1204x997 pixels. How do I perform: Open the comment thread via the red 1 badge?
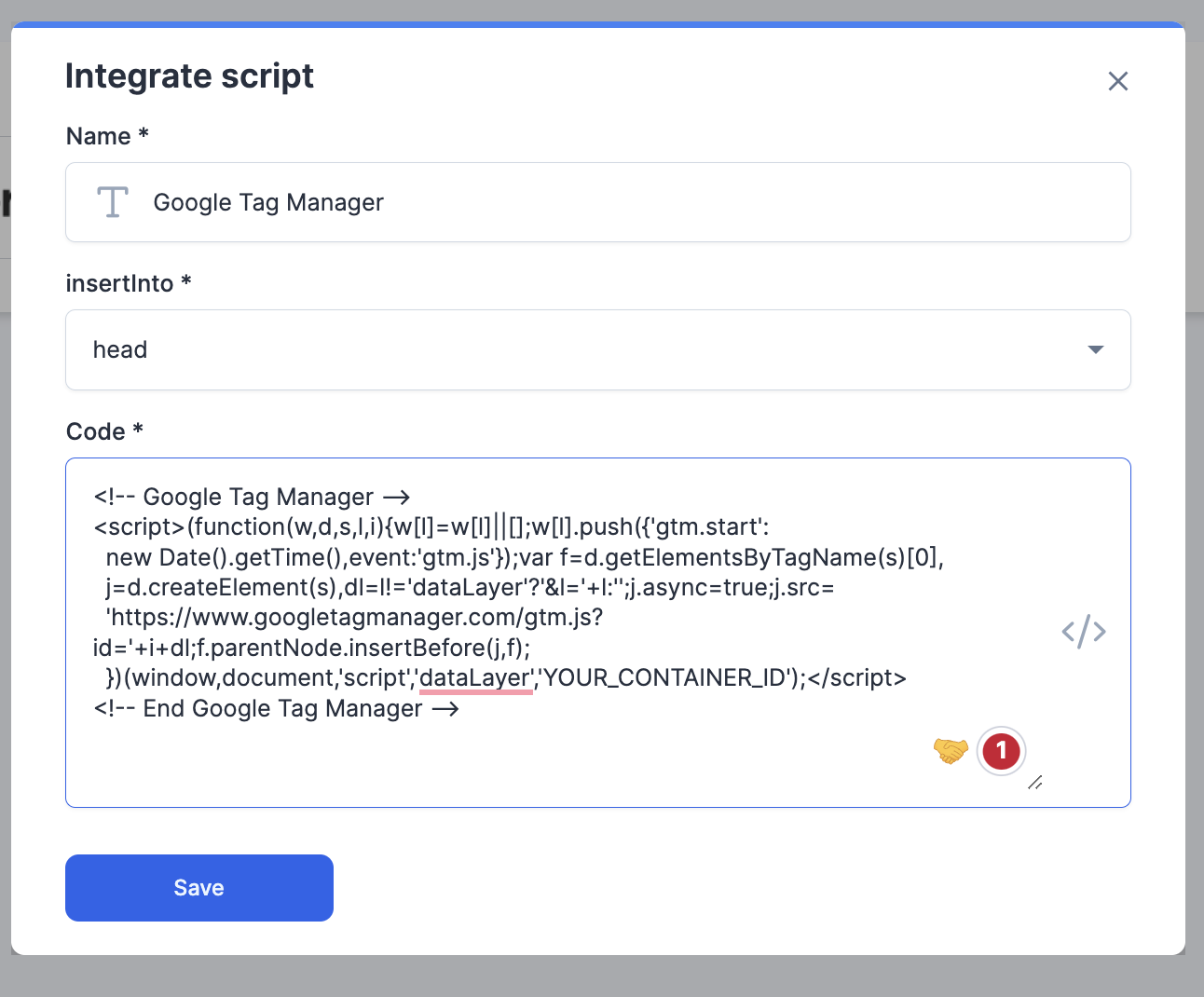(x=1001, y=751)
